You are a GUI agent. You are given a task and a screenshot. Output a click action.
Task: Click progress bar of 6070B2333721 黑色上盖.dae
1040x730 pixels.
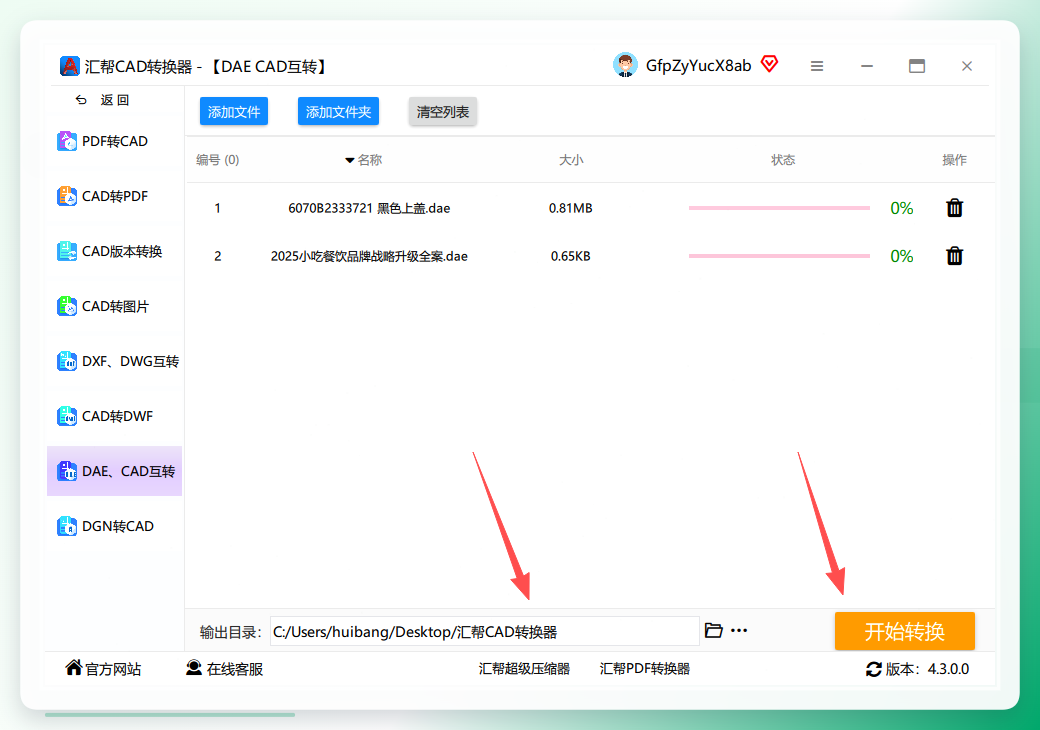tap(779, 208)
